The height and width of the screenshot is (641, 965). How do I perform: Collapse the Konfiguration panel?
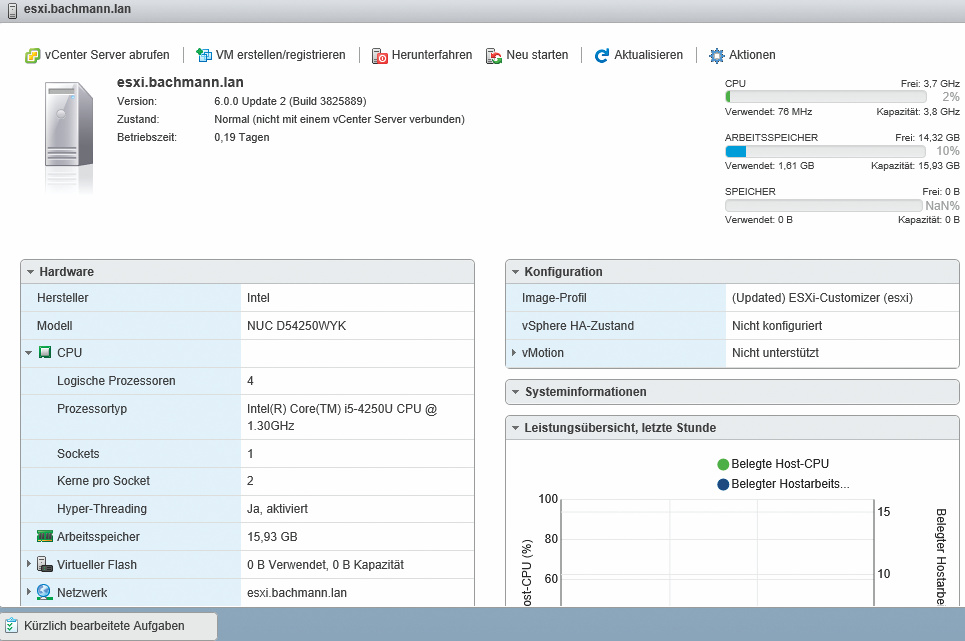point(515,272)
